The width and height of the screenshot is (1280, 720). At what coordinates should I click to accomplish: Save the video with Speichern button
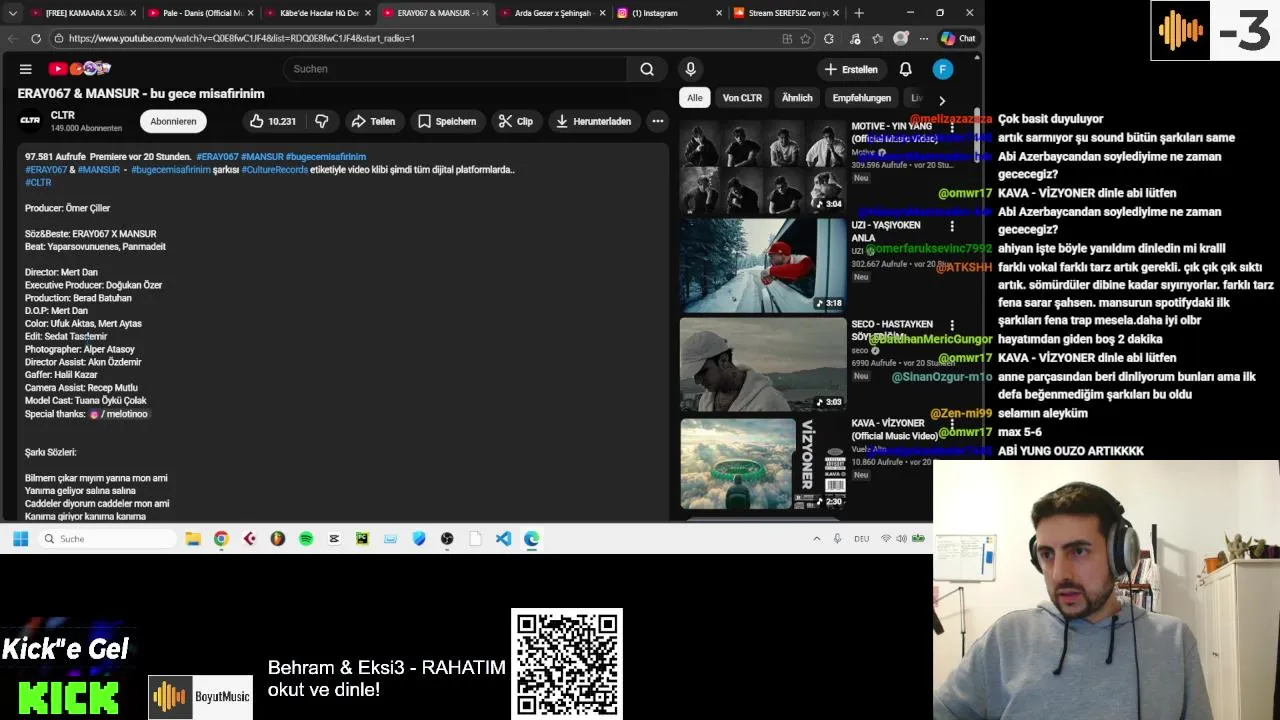click(447, 121)
